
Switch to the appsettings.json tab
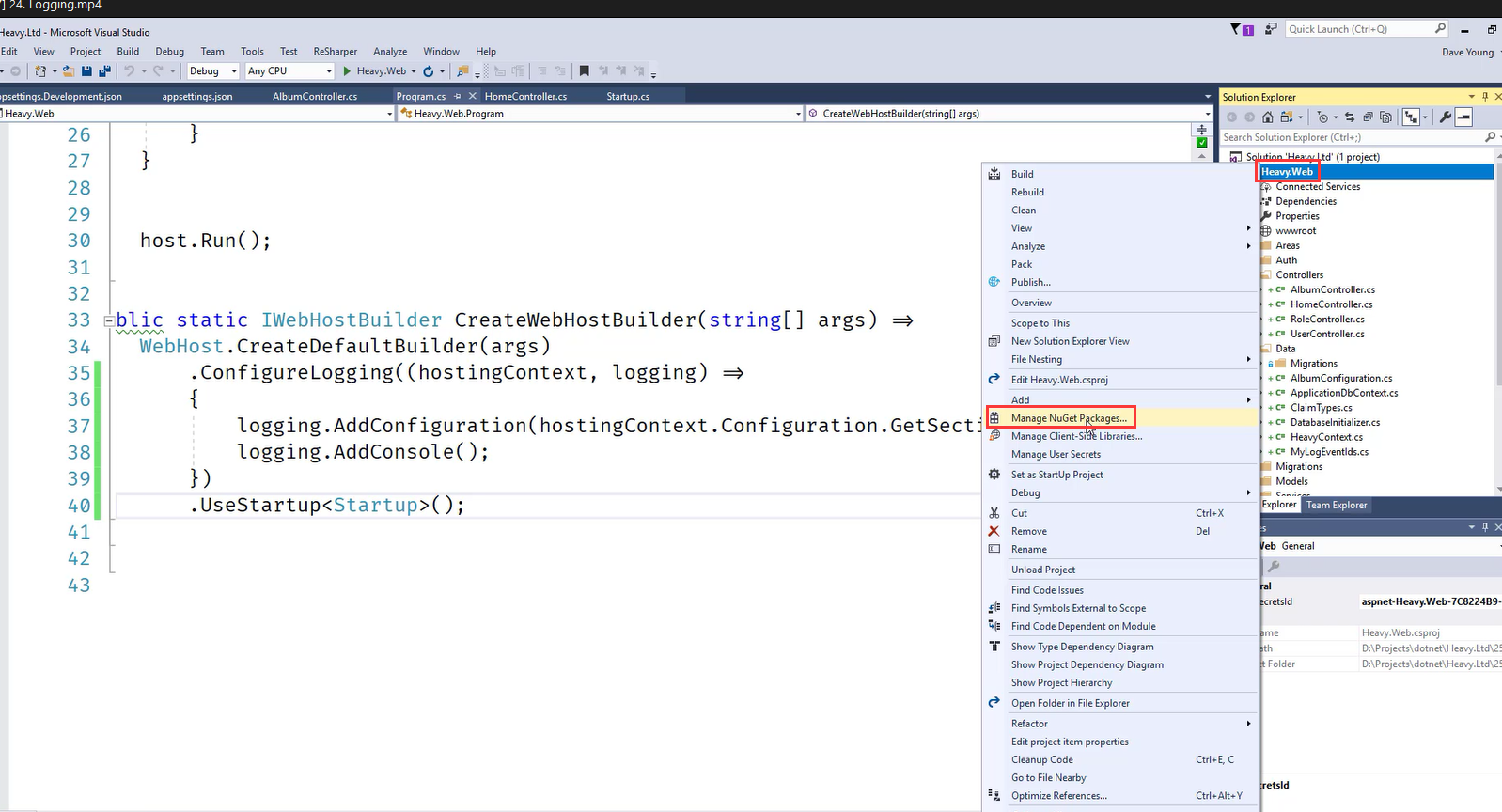pos(197,96)
